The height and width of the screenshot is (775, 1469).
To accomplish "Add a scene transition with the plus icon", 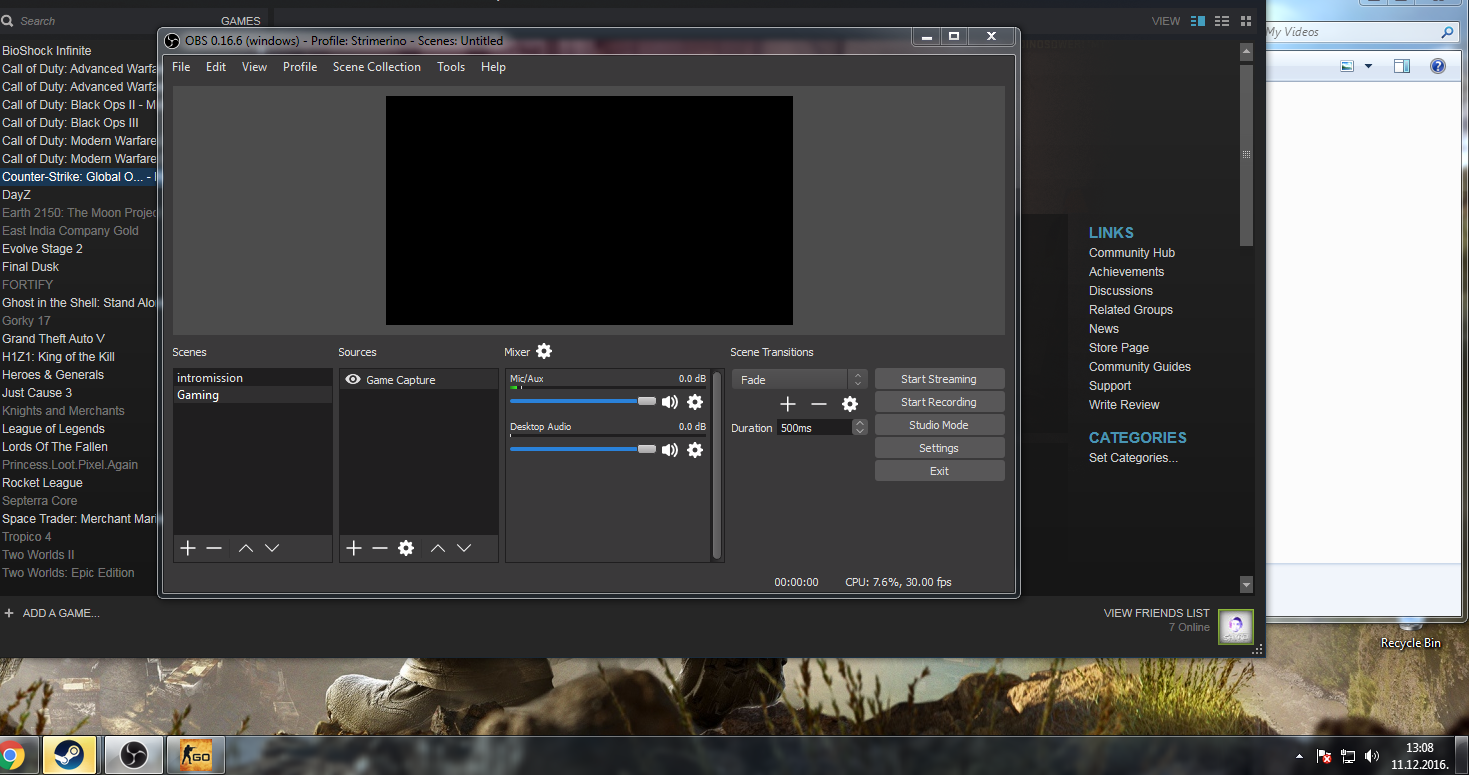I will point(788,404).
